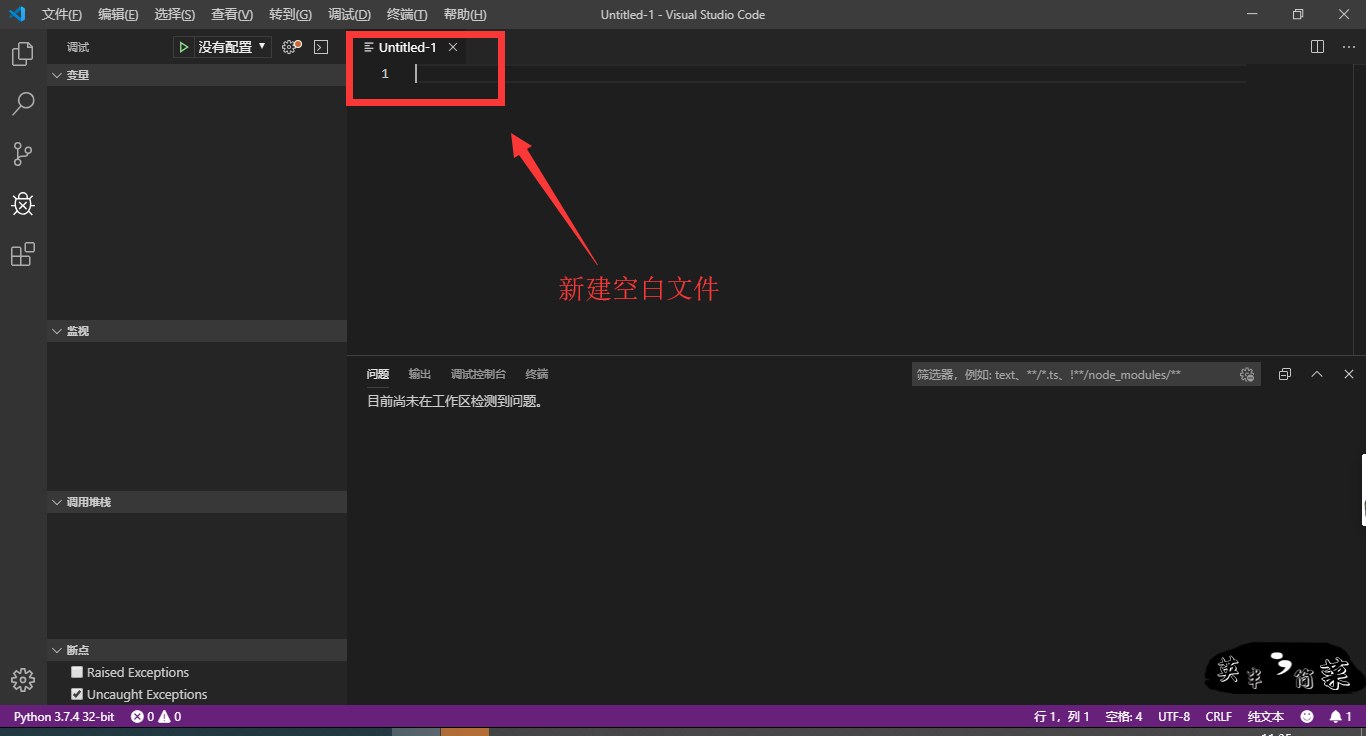Open the debug console icon
1366x736 pixels.
(321, 47)
